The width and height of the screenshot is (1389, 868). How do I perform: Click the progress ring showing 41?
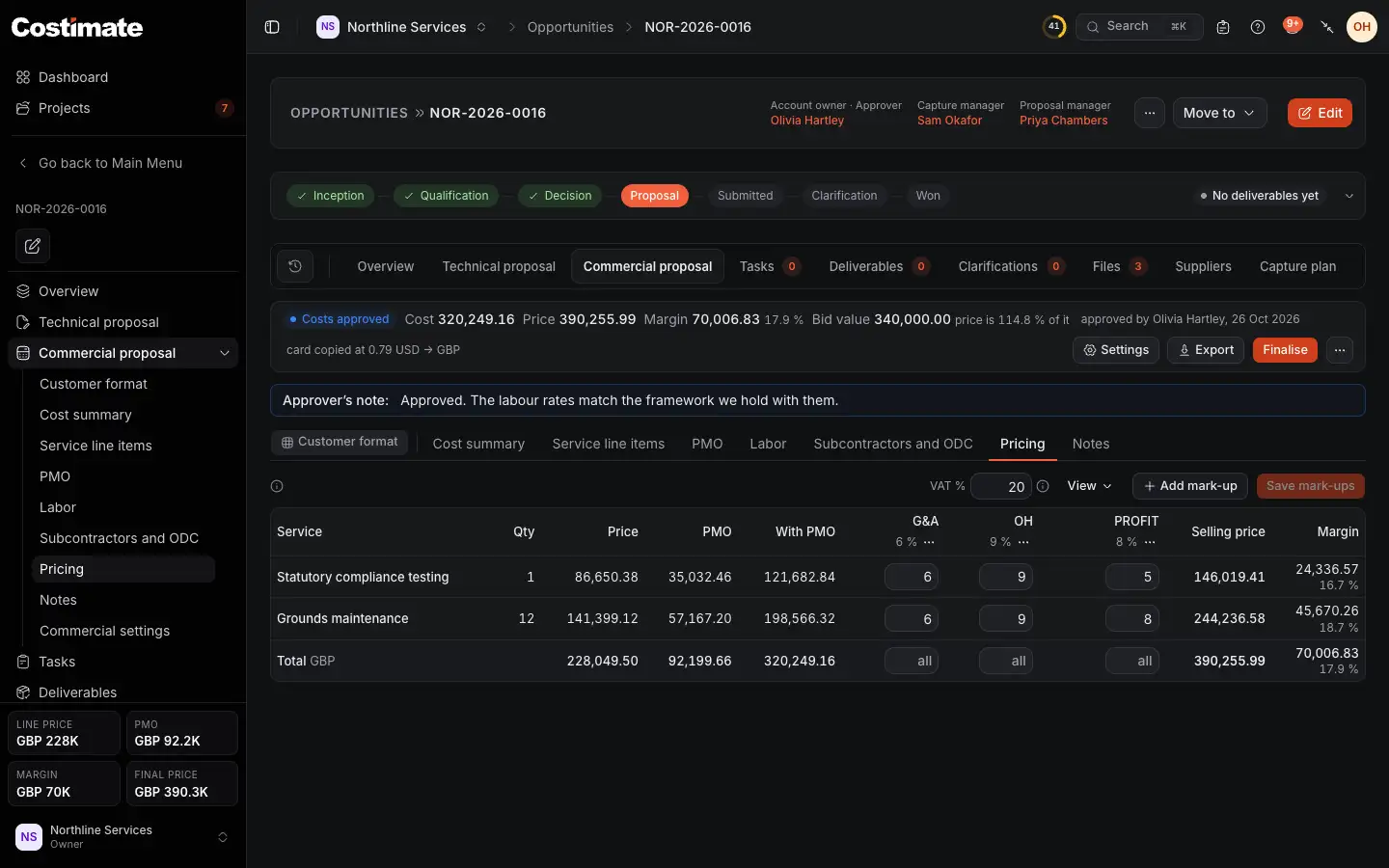point(1054,27)
